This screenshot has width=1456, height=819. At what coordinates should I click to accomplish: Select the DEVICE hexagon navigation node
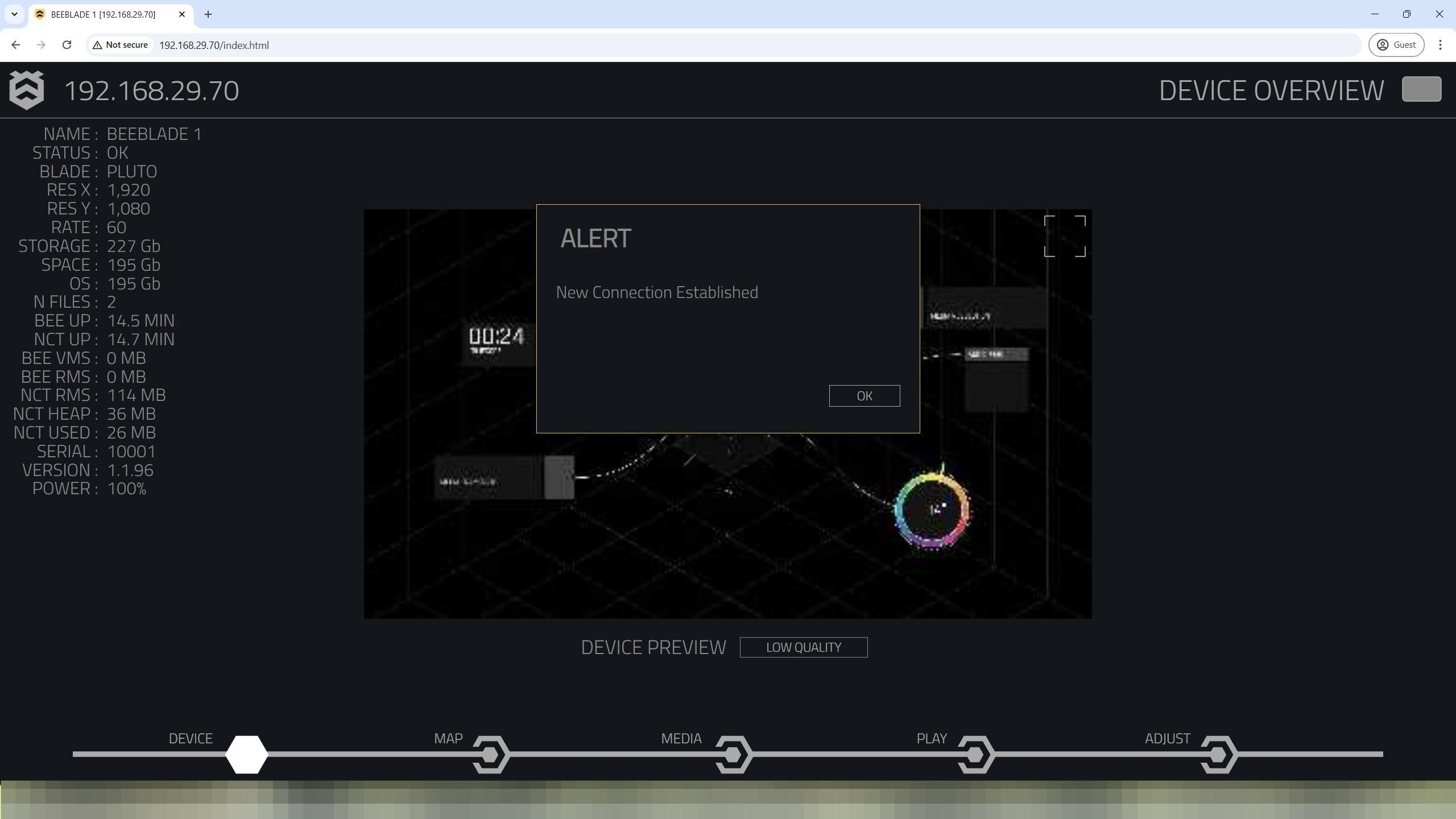(246, 754)
